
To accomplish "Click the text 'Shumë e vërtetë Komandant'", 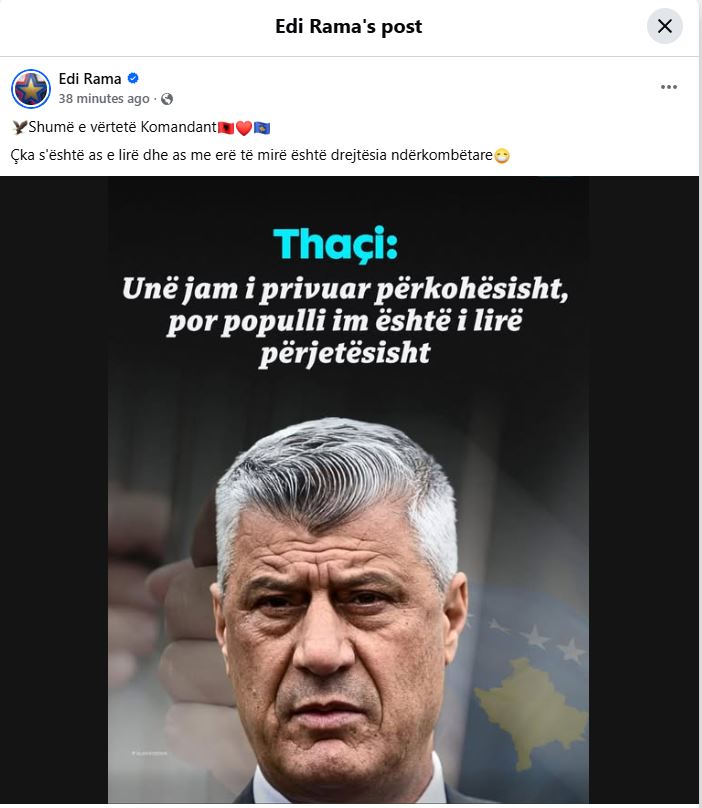I will pos(123,127).
